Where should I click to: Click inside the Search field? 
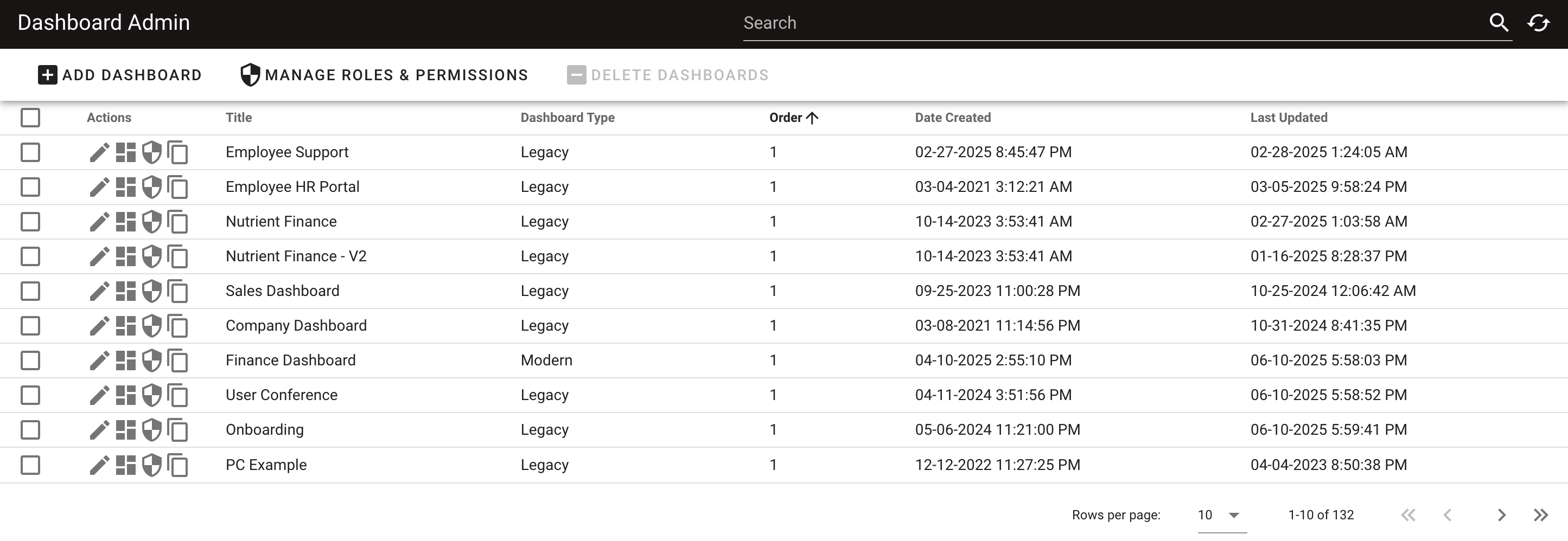pyautogui.click(x=1035, y=22)
